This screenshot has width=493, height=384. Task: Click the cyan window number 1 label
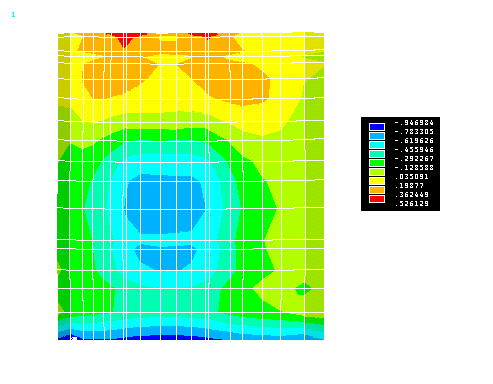tap(13, 15)
